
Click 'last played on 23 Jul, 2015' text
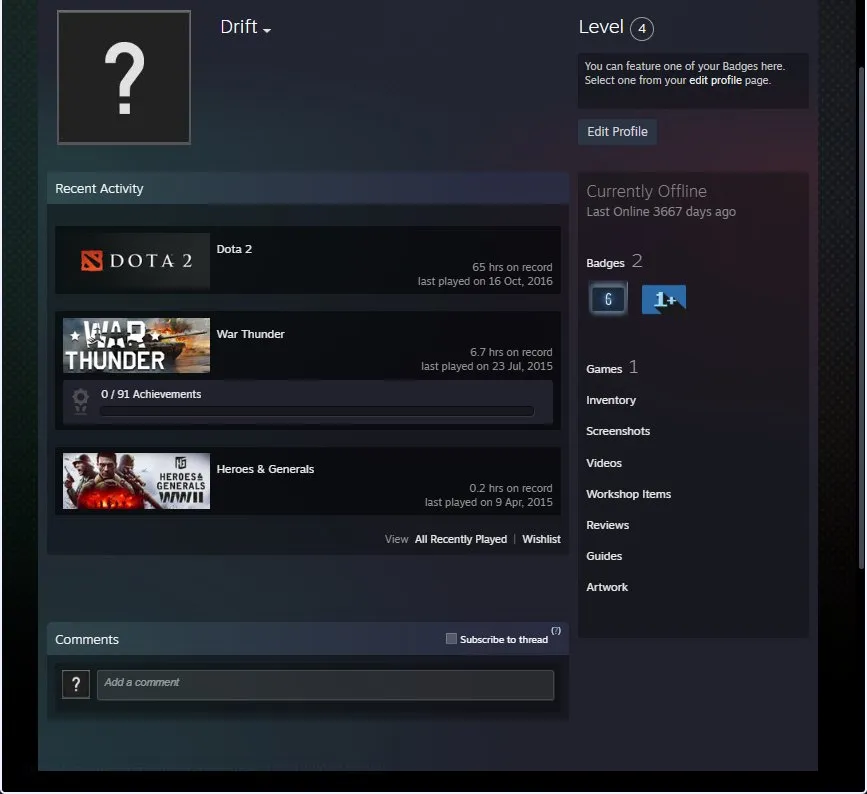point(487,366)
